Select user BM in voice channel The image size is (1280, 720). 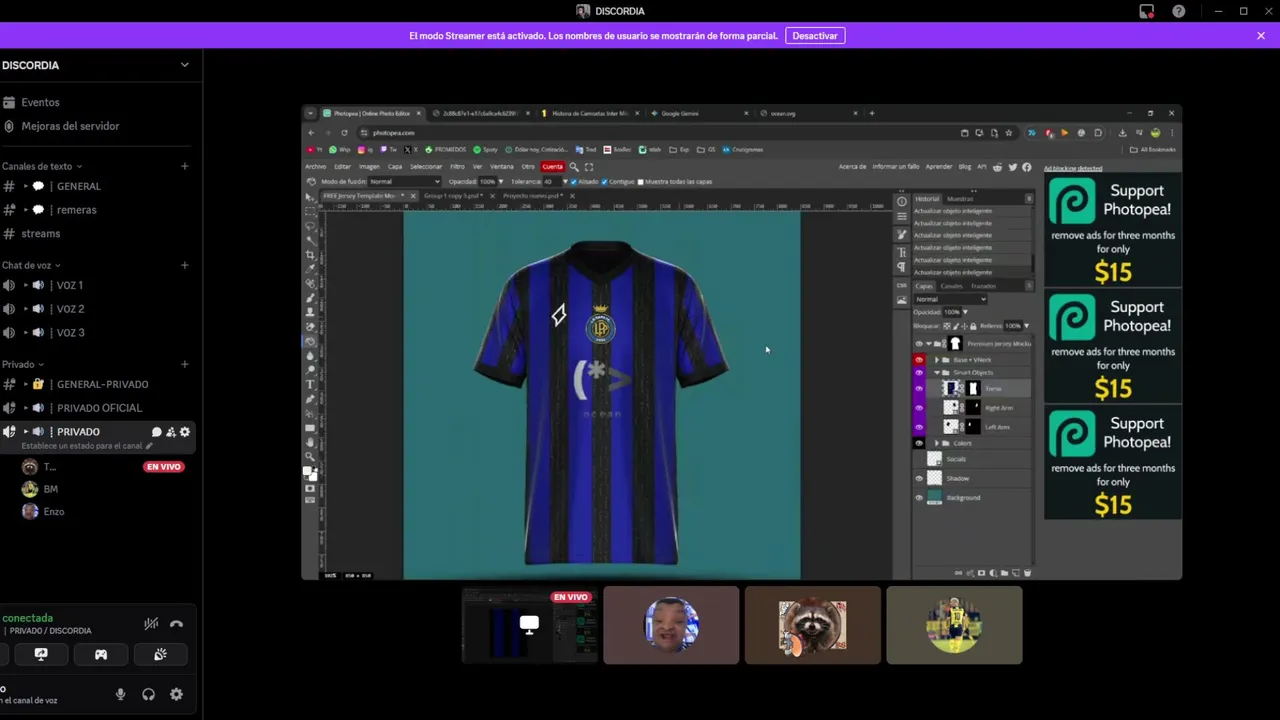point(50,489)
